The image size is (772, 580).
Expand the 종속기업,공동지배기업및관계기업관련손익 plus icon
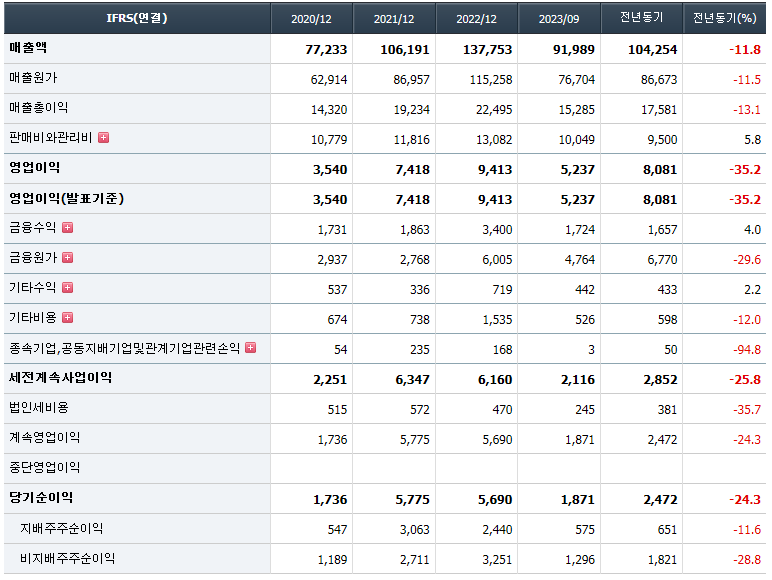tap(251, 348)
